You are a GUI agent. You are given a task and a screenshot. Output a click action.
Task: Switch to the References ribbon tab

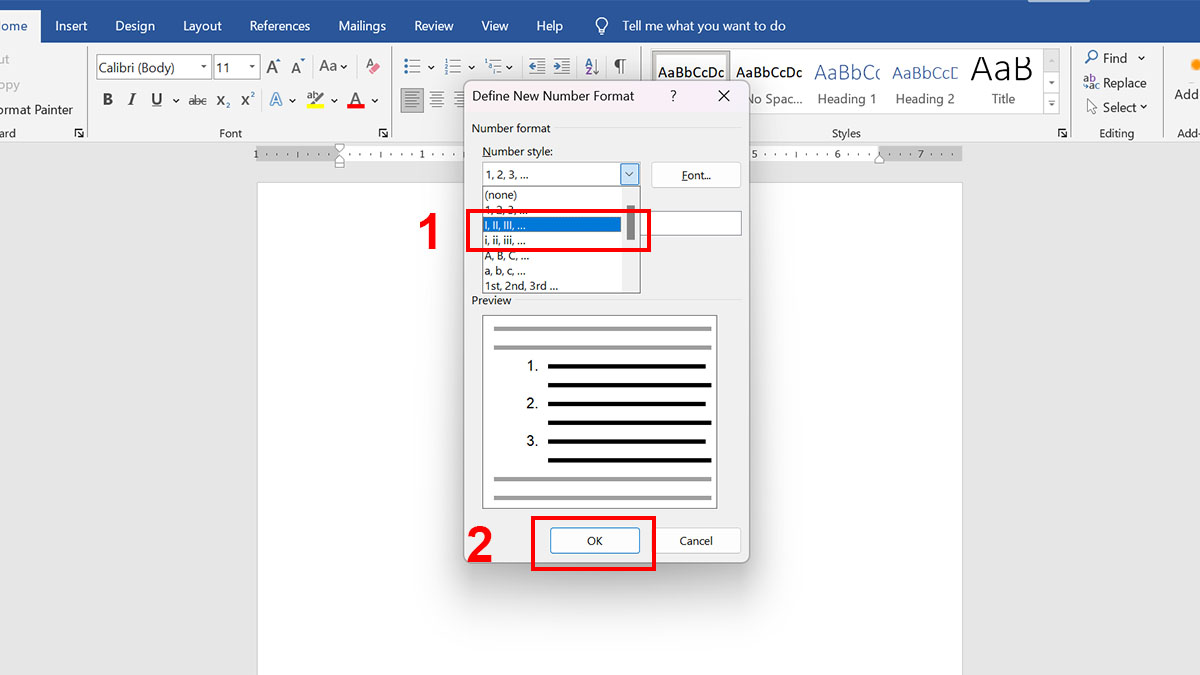click(x=279, y=26)
